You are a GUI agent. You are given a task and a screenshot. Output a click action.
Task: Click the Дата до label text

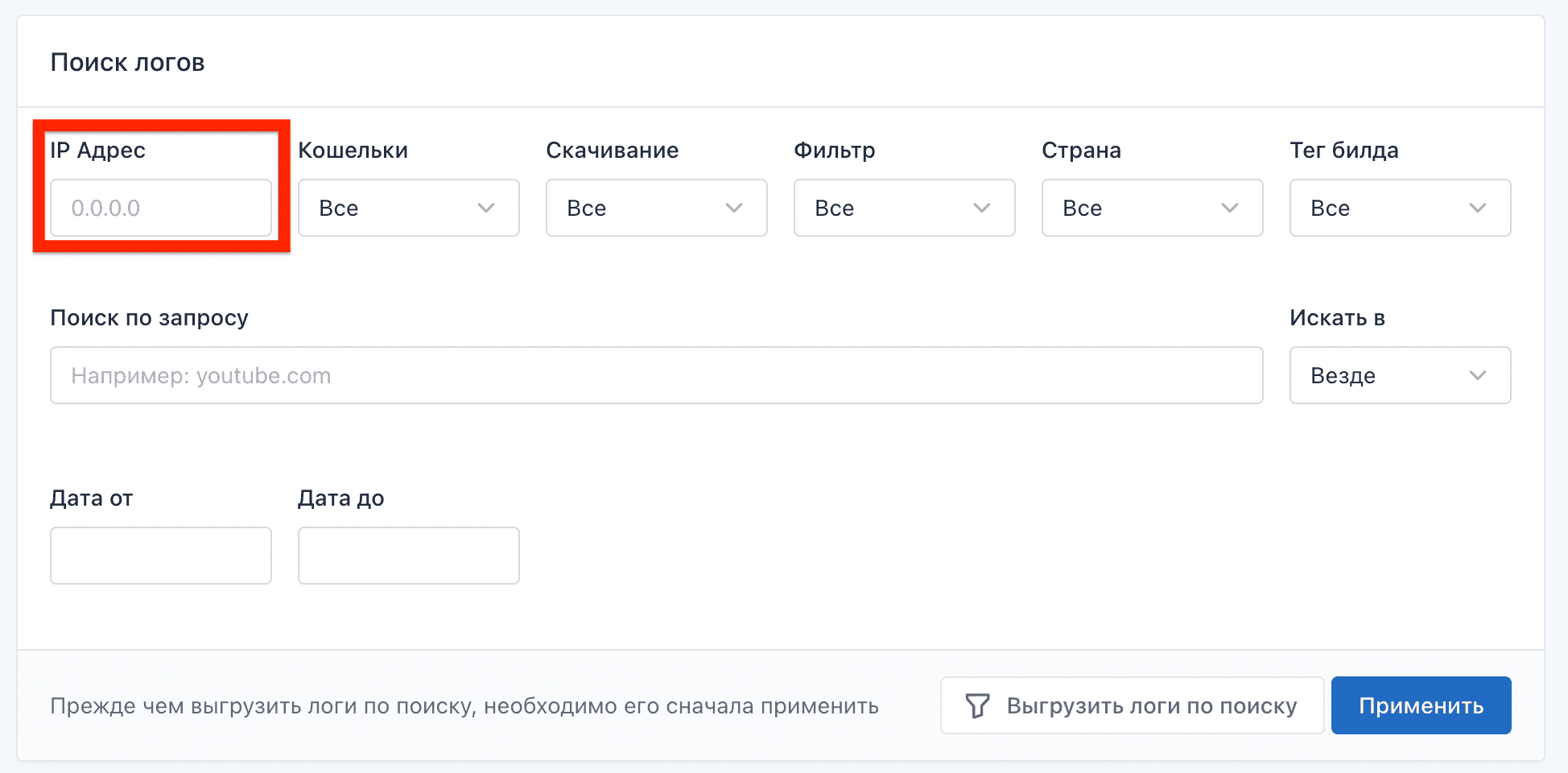click(340, 498)
